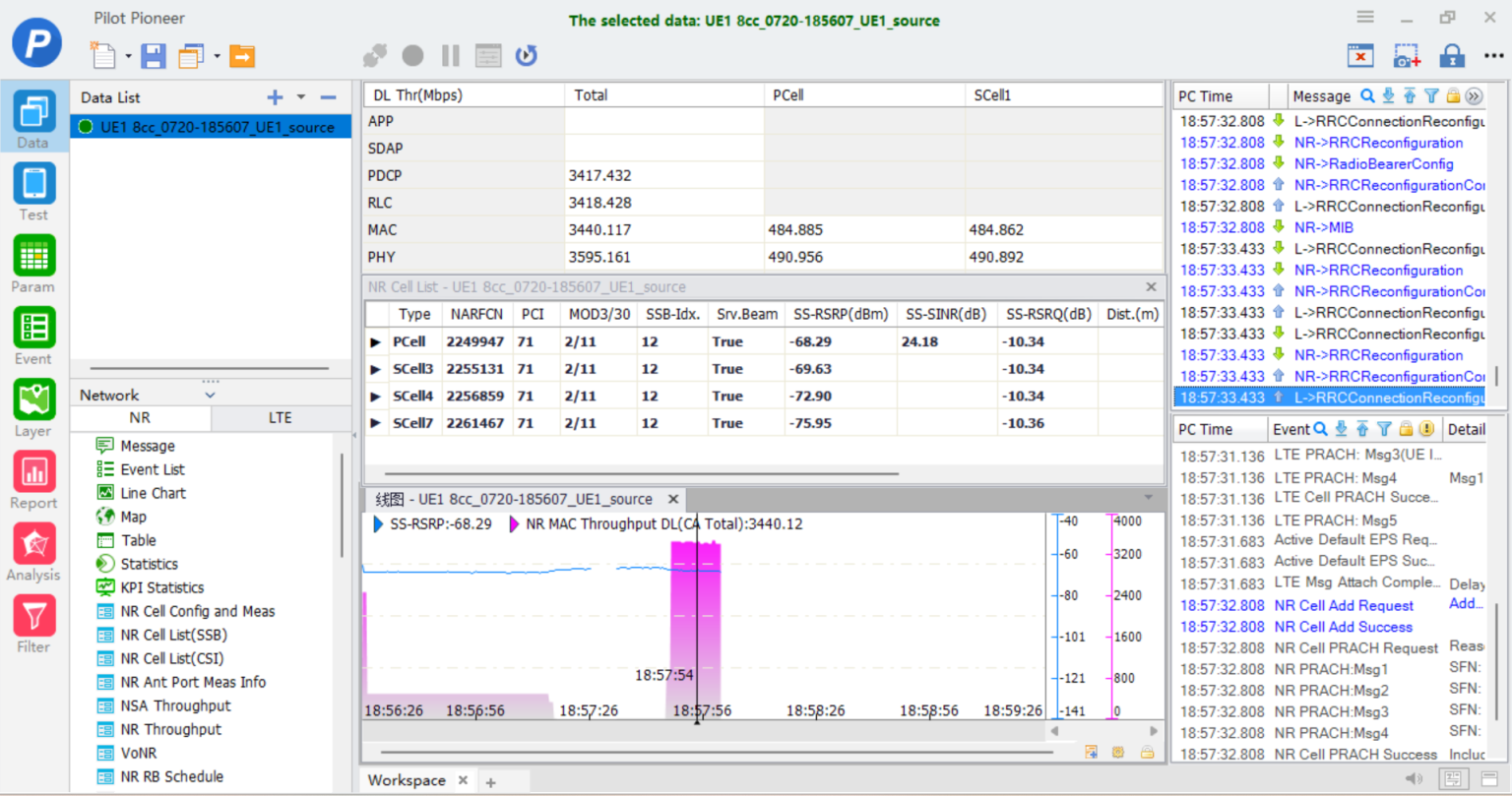The image size is (1512, 796).
Task: Switch to the LTE tab
Action: 281,418
